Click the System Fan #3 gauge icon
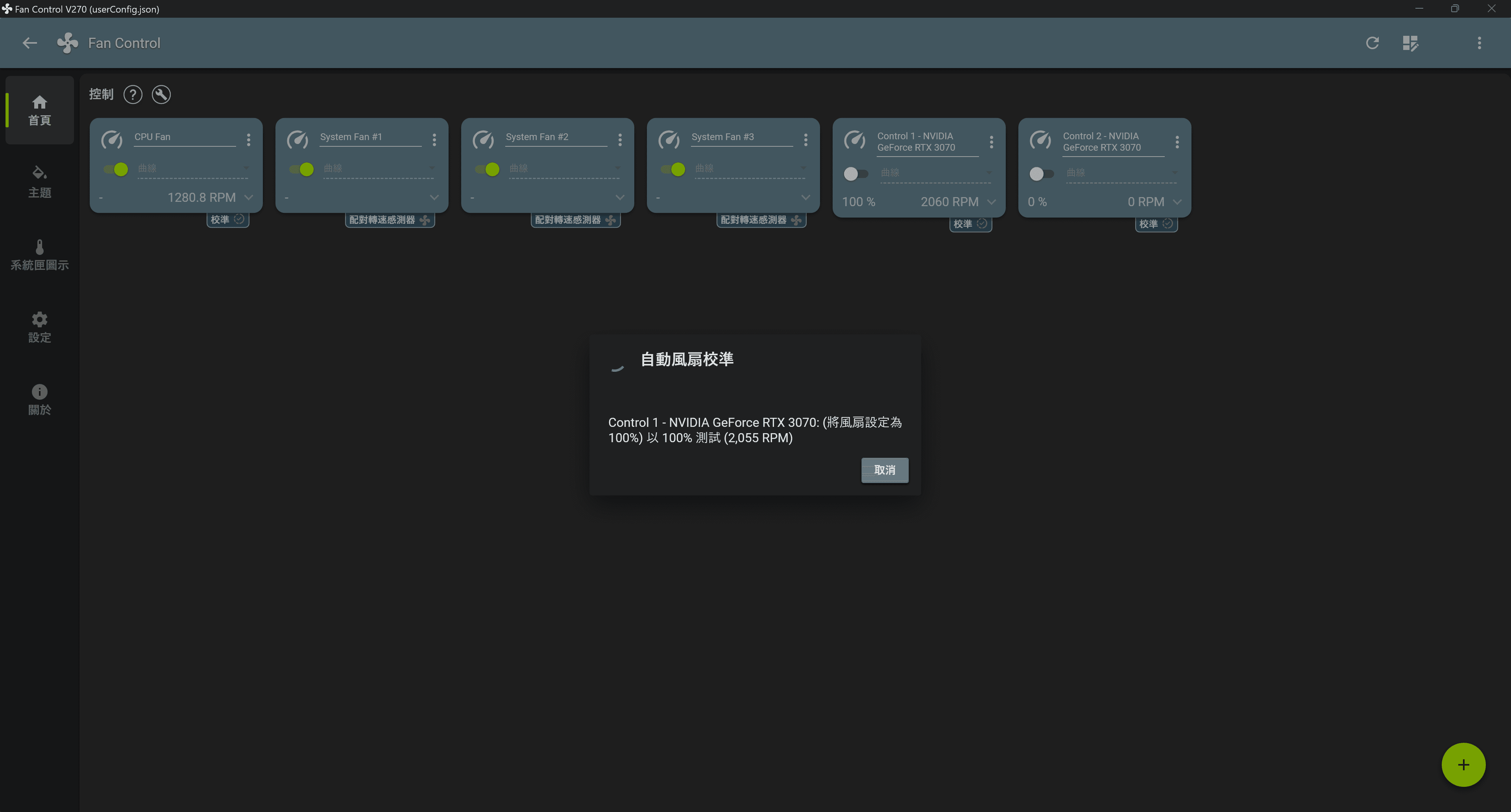 pos(669,140)
